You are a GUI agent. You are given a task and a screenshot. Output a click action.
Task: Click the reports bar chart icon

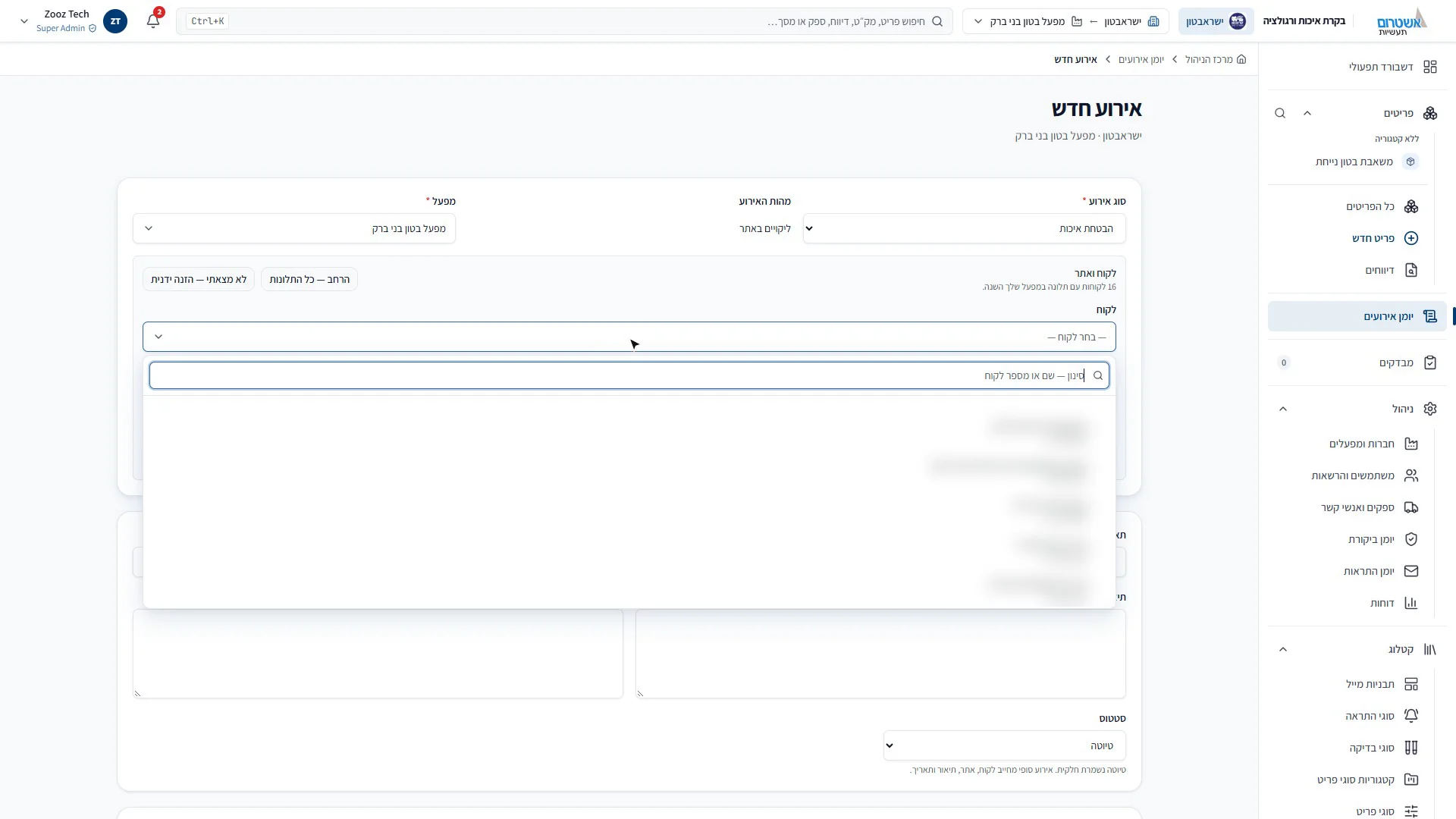[x=1410, y=603]
